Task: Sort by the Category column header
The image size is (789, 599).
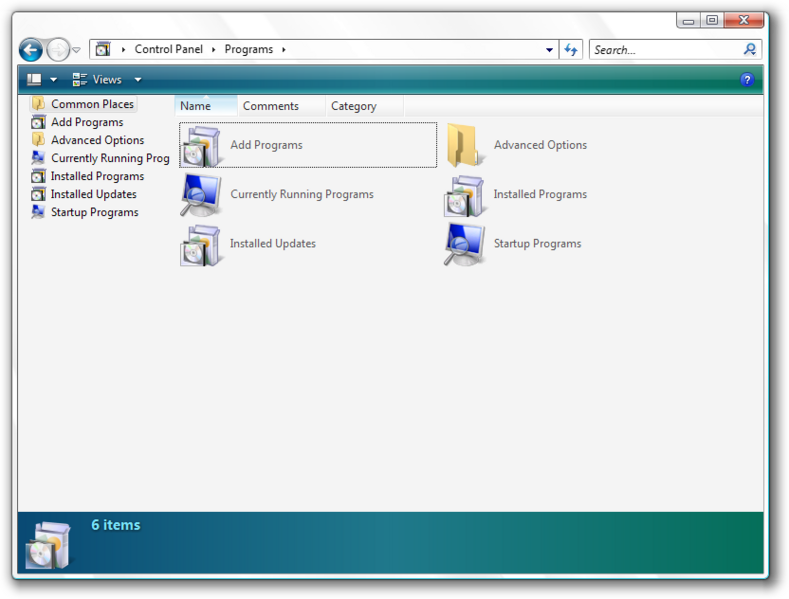Action: point(354,106)
